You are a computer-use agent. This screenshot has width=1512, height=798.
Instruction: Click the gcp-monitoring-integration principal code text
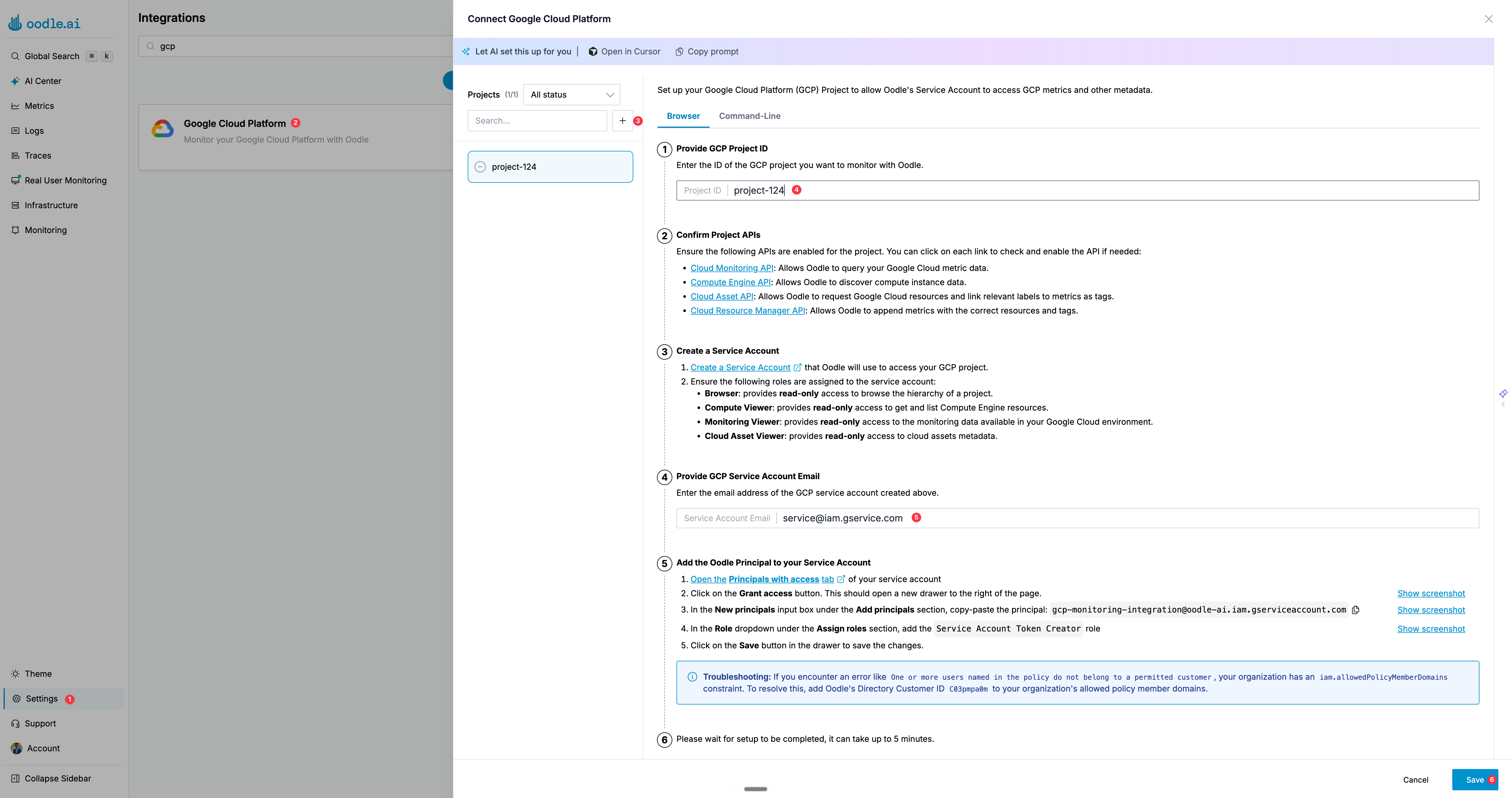tap(1199, 610)
